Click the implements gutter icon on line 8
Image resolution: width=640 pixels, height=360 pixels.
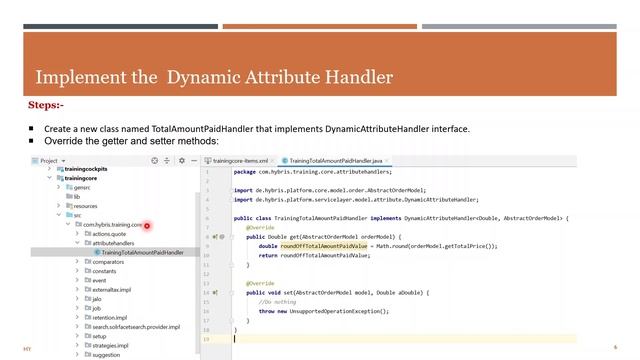pyautogui.click(x=215, y=237)
